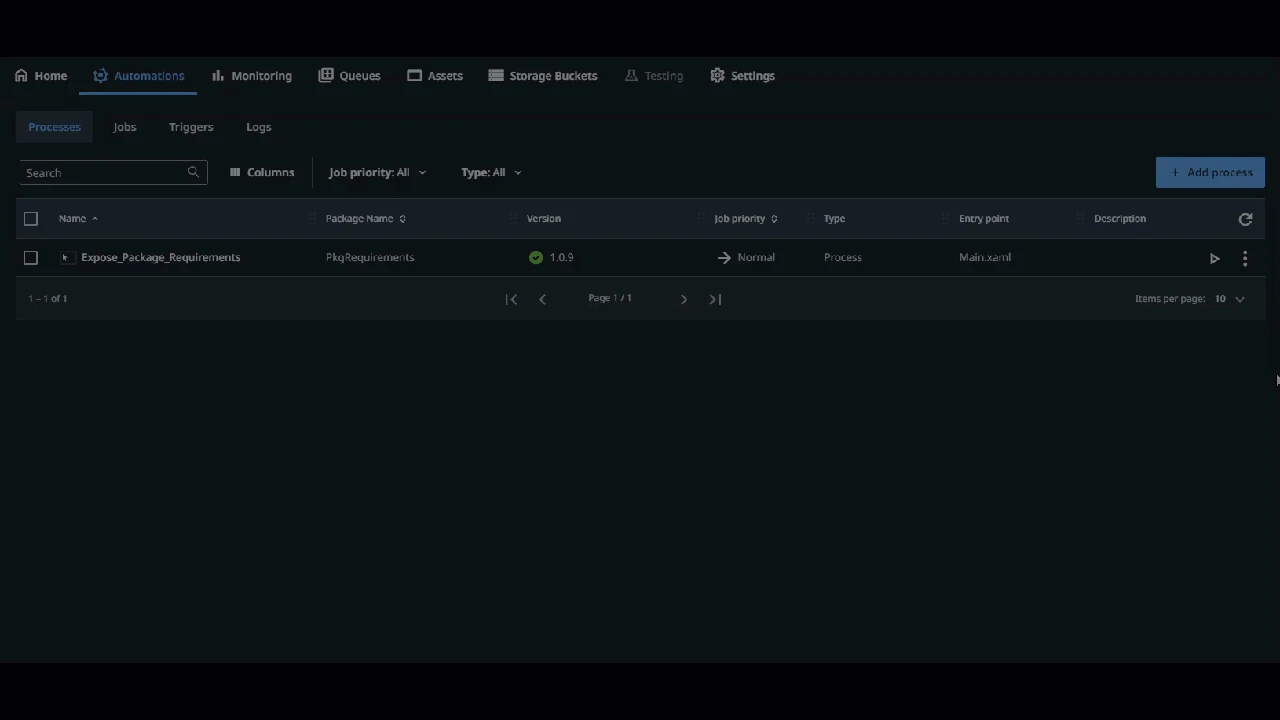Start job with the play icon
The width and height of the screenshot is (1280, 720).
tap(1214, 258)
